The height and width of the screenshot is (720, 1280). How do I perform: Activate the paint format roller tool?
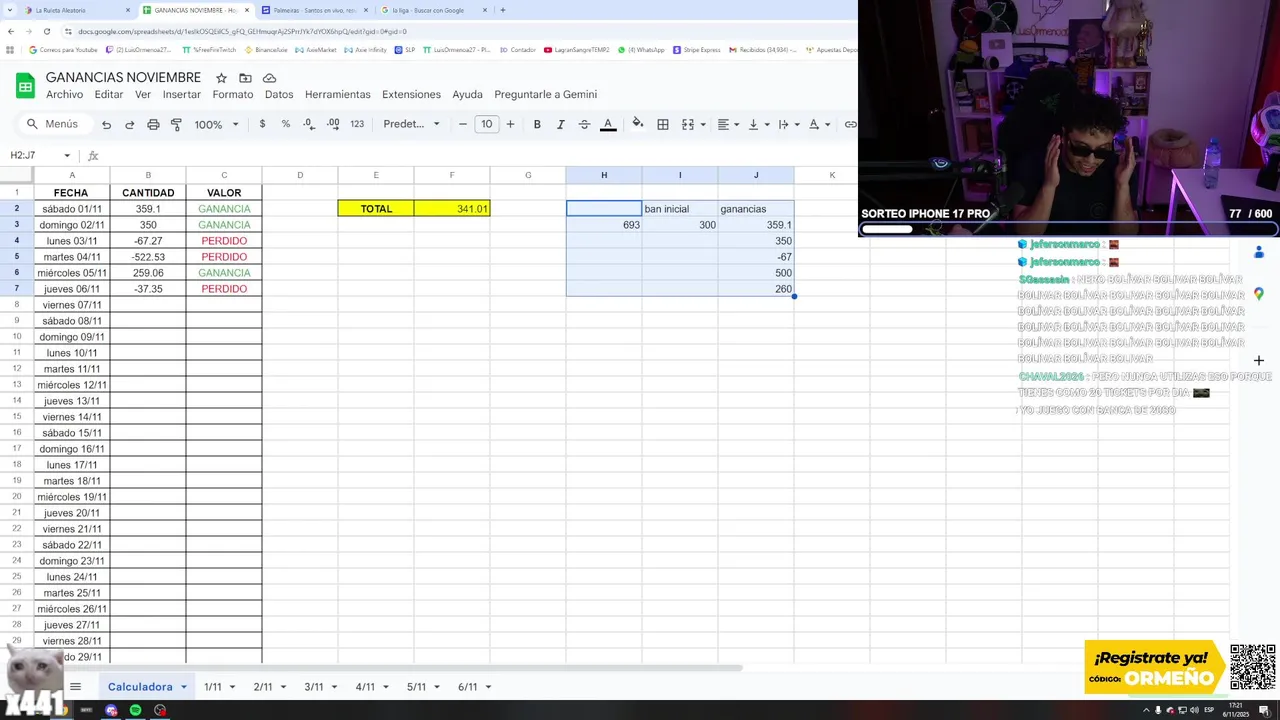[176, 124]
